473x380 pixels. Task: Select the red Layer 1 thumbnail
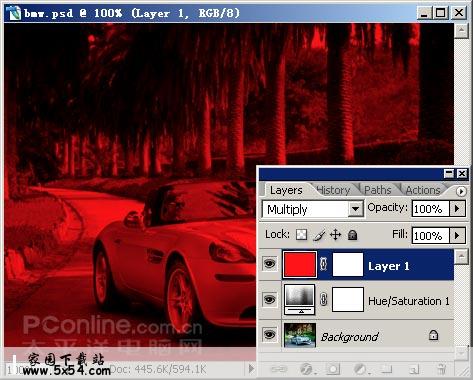pos(299,265)
